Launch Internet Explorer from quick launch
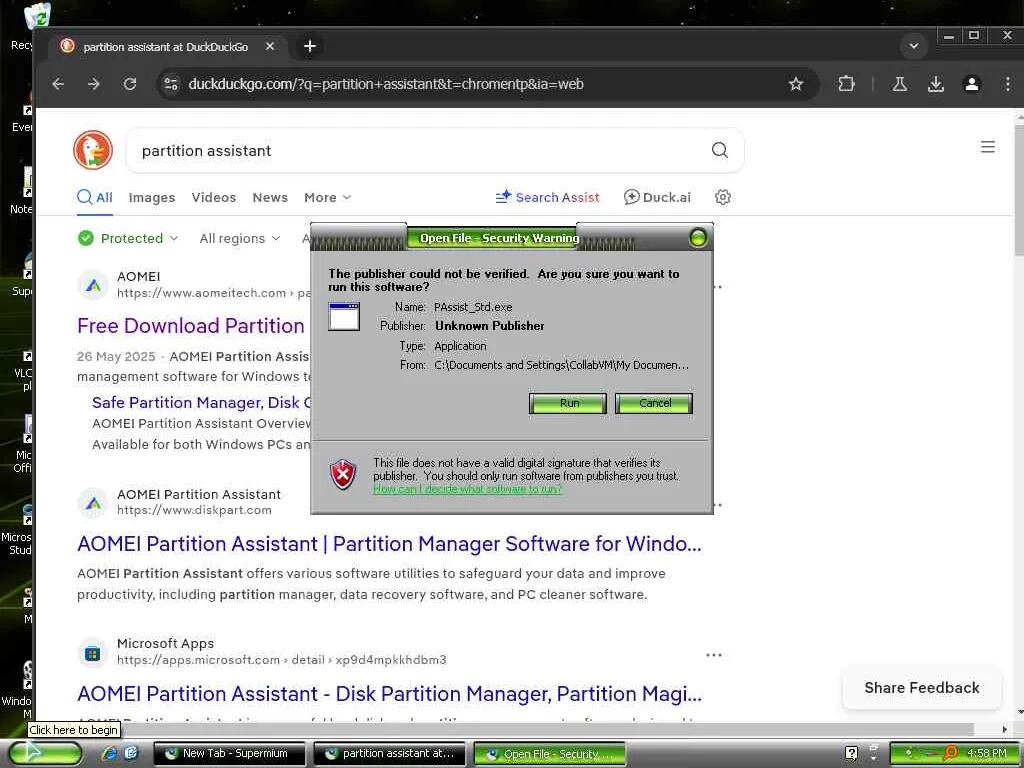Screen dimensions: 1024x768 coord(109,753)
